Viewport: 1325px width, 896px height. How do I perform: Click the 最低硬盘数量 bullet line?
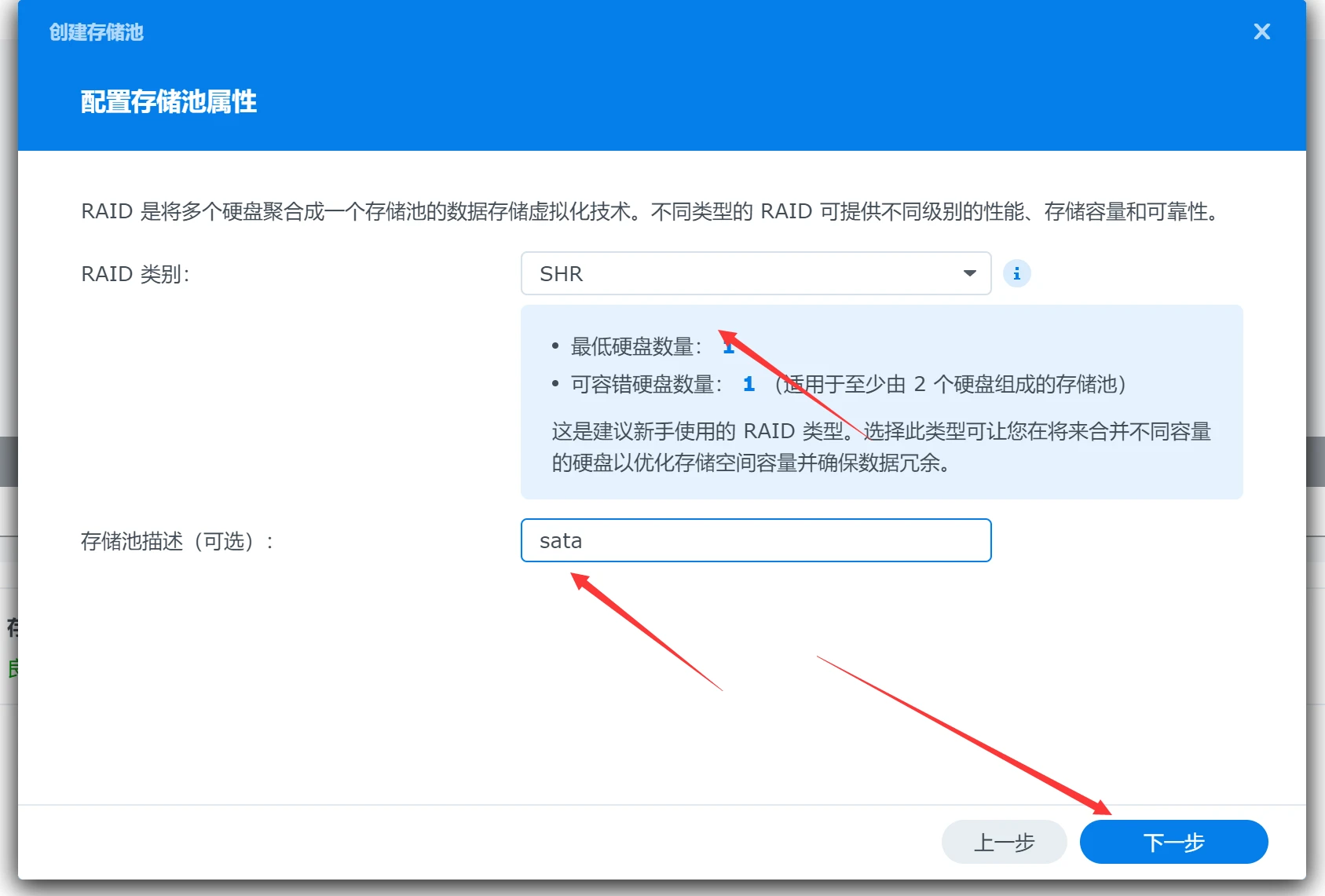click(642, 346)
